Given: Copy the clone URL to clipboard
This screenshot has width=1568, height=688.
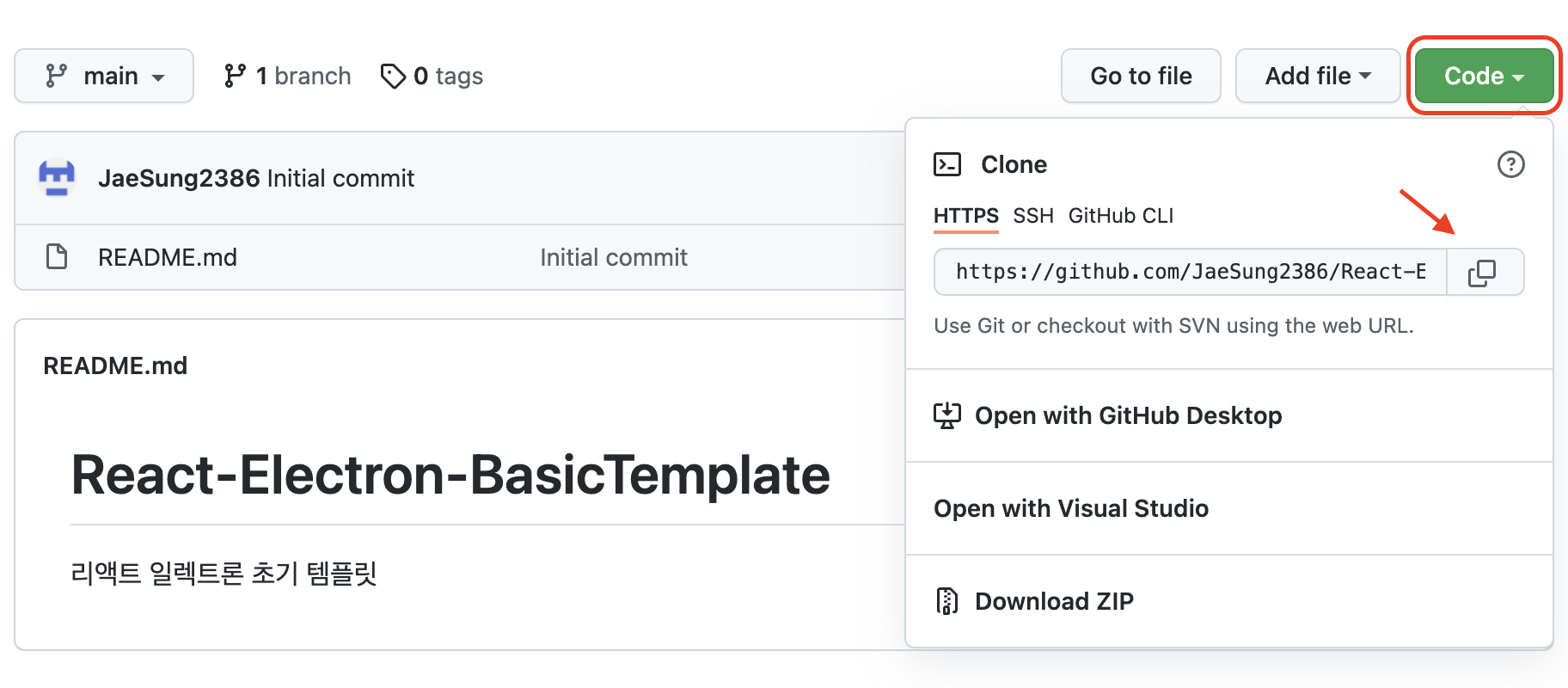Looking at the screenshot, I should click(x=1482, y=273).
